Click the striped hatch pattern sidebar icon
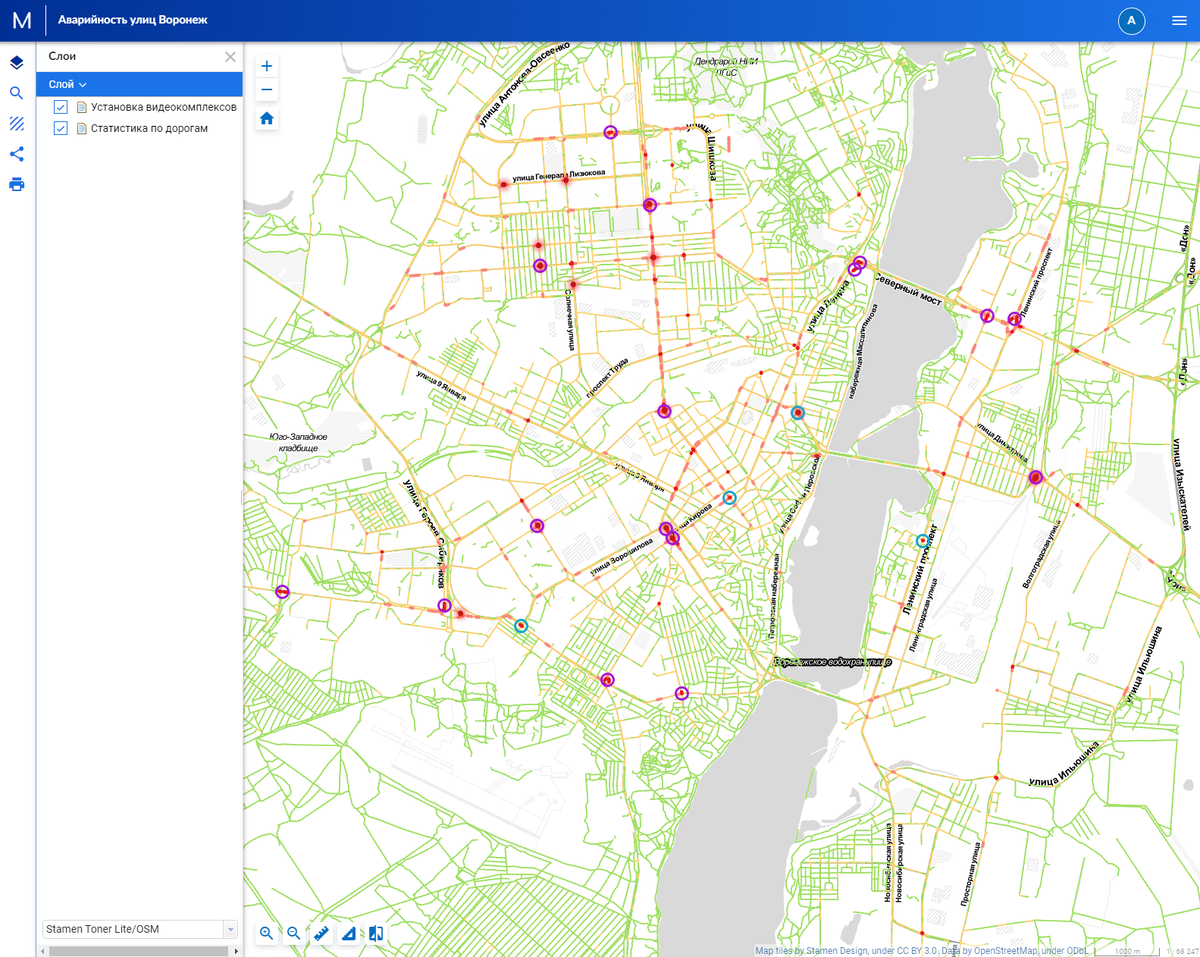The width and height of the screenshot is (1200, 957). pos(16,124)
